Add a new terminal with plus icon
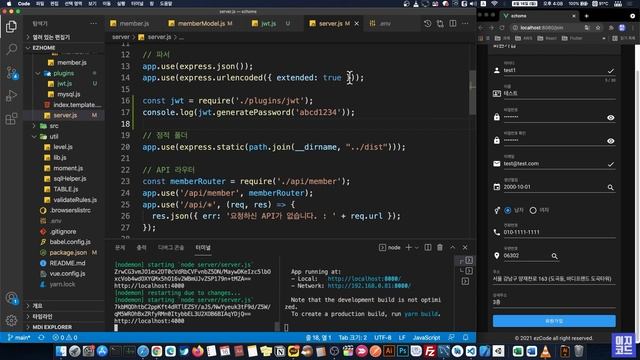 point(408,247)
